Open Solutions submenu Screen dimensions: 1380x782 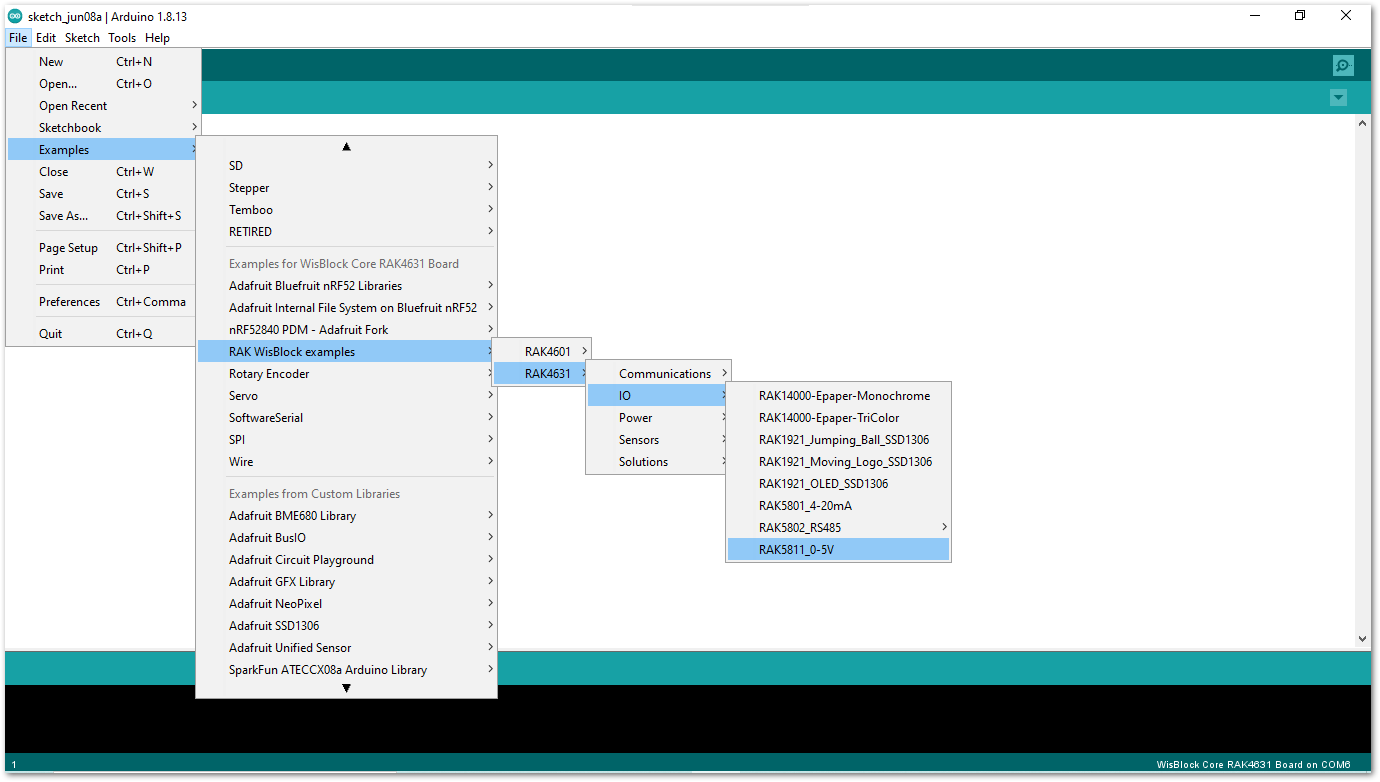point(659,462)
